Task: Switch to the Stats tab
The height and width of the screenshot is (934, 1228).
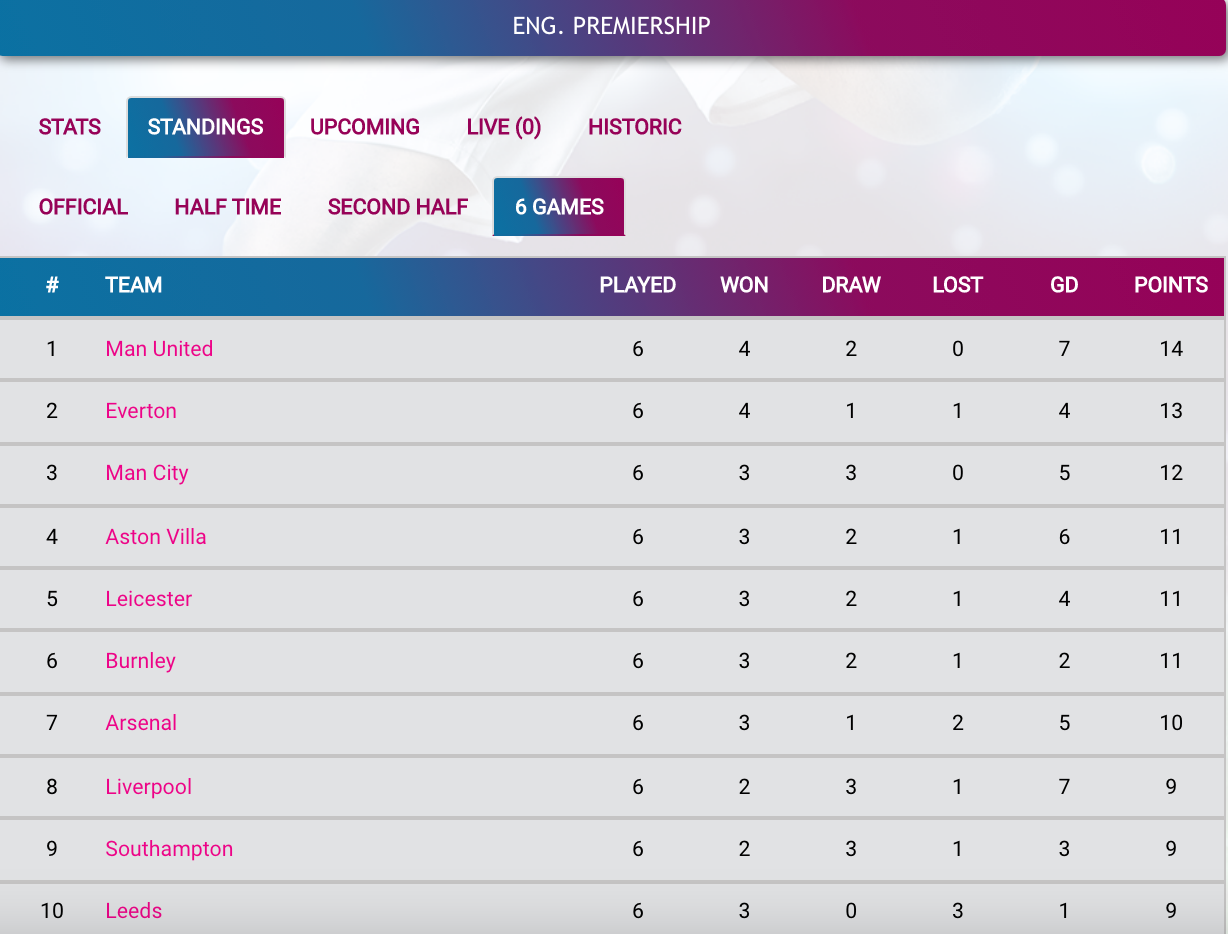Action: (70, 127)
